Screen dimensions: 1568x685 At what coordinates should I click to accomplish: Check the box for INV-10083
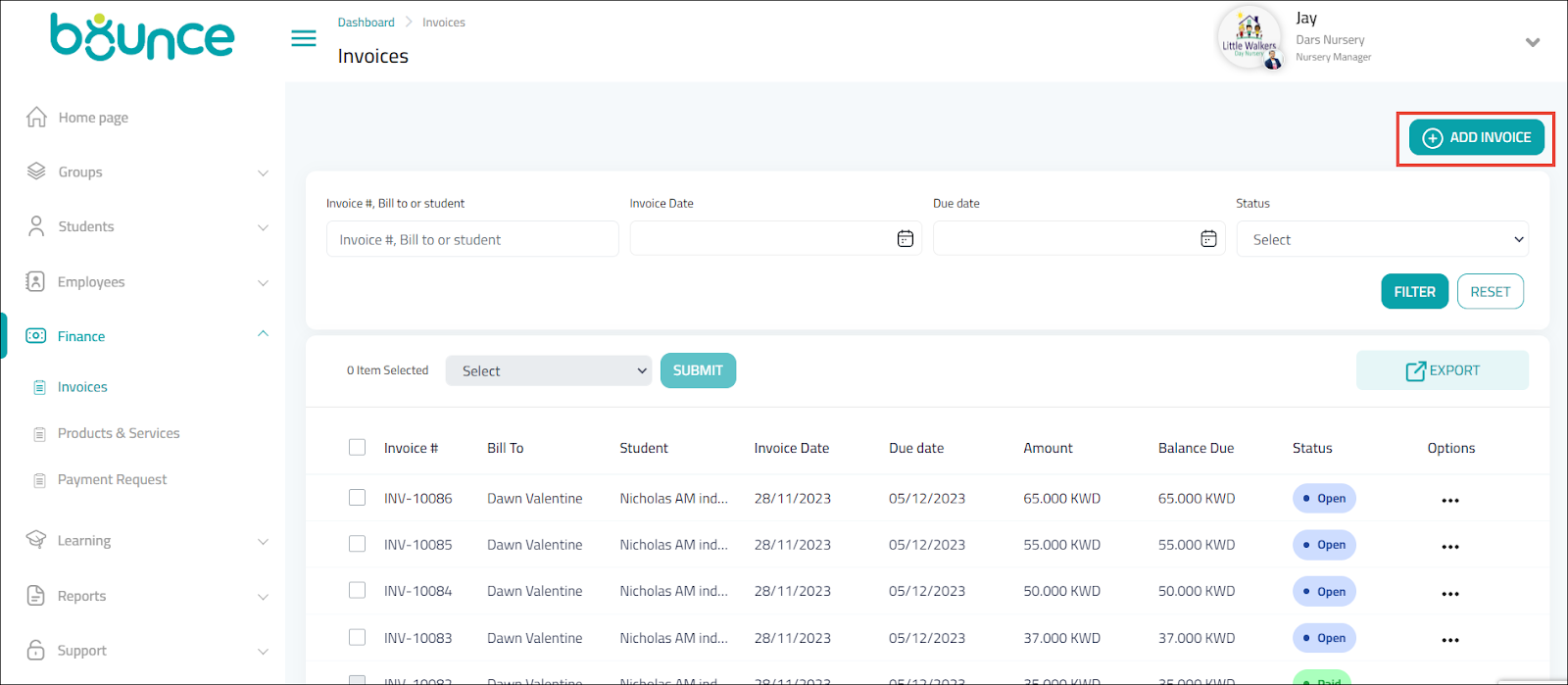point(357,637)
